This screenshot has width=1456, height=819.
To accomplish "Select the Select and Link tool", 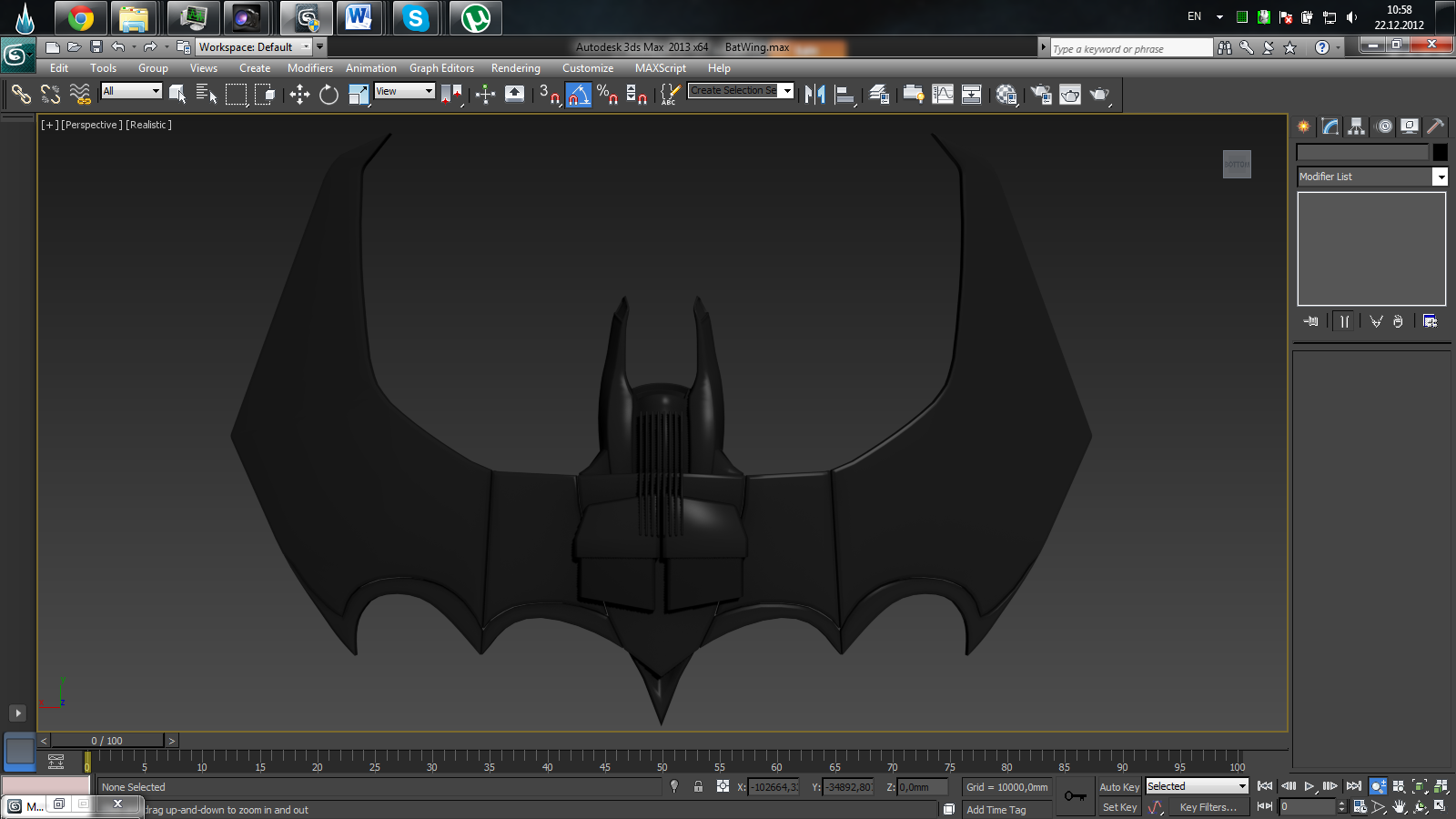I will pyautogui.click(x=21, y=94).
